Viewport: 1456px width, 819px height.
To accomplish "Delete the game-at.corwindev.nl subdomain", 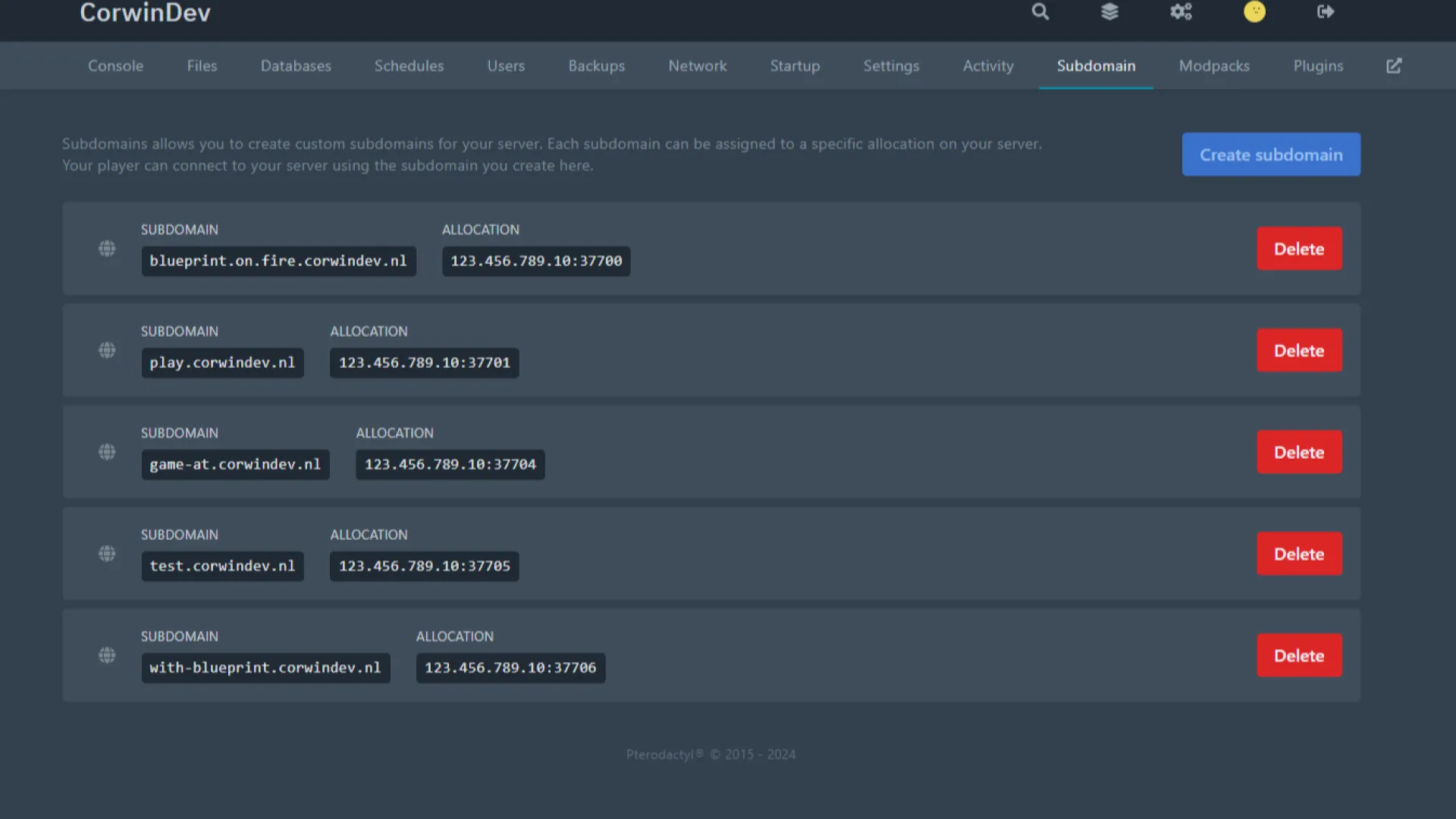I will click(1299, 451).
